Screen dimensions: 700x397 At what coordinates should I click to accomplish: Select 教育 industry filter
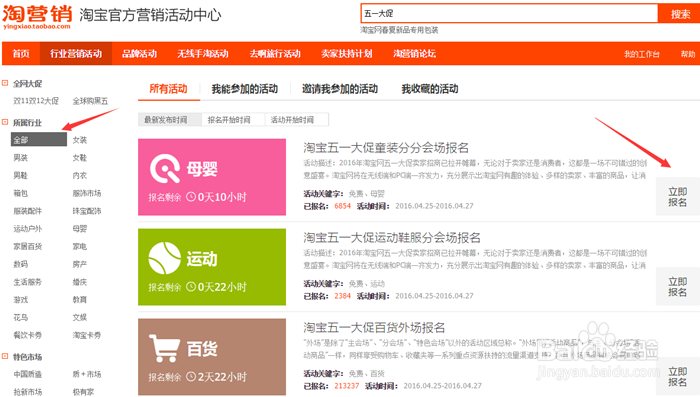79,300
